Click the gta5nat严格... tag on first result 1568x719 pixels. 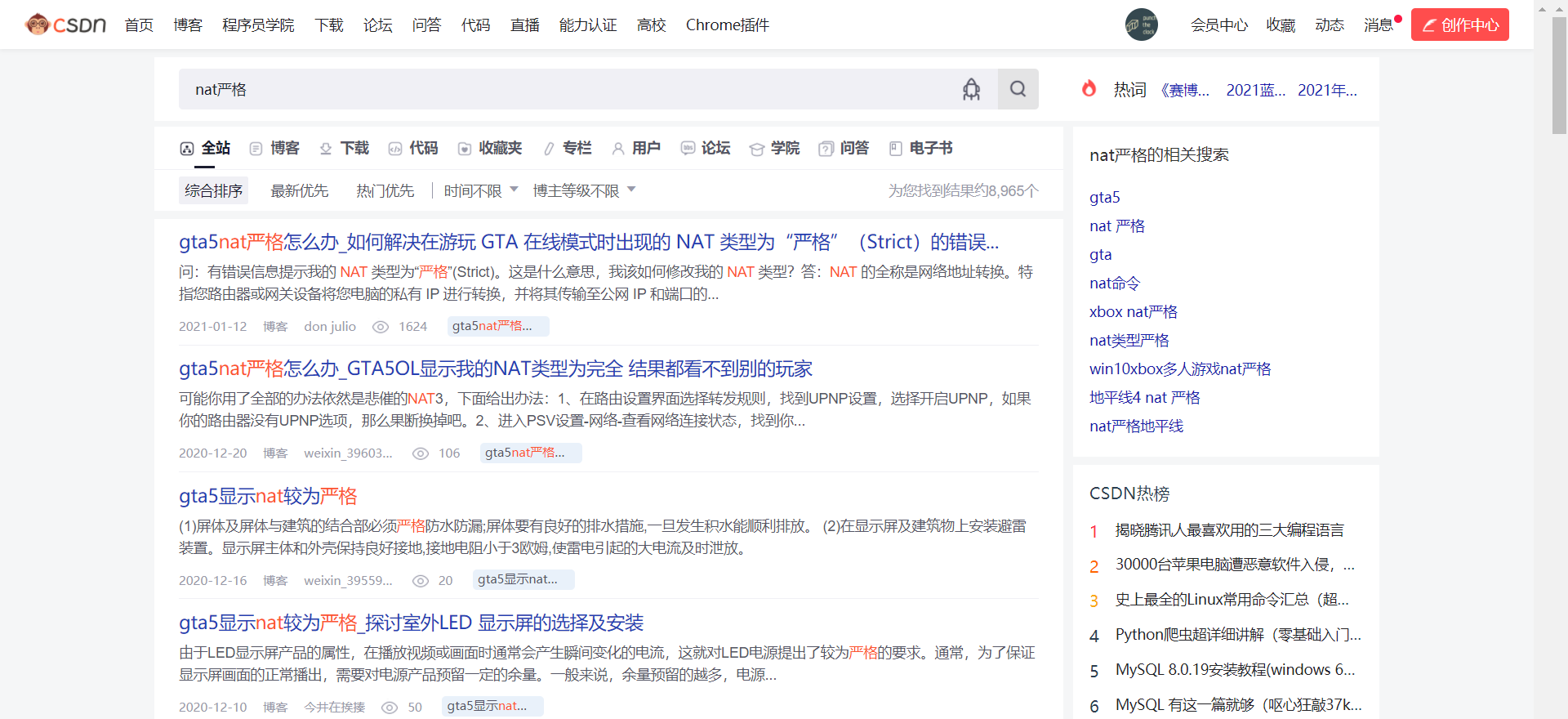[x=498, y=326]
